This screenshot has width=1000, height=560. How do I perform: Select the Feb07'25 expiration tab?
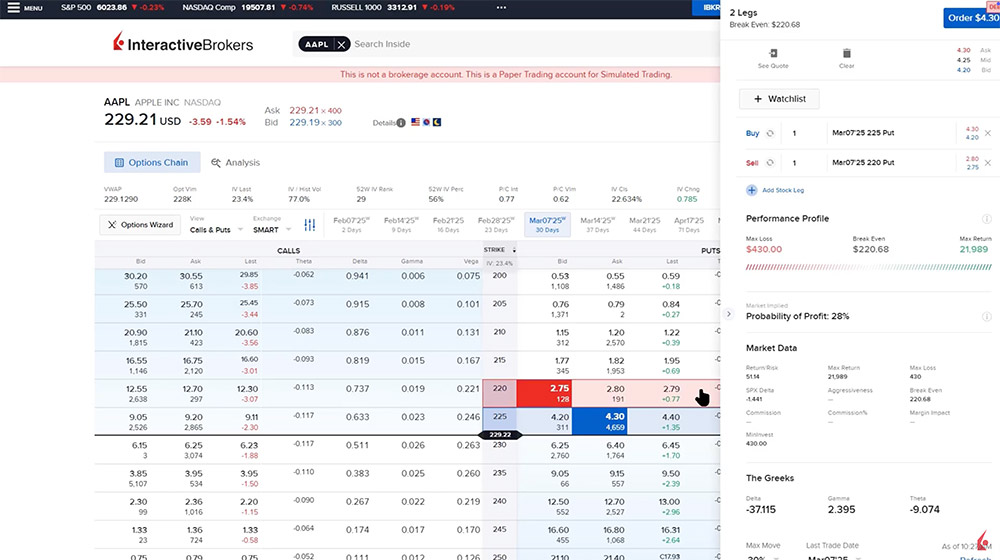point(351,225)
